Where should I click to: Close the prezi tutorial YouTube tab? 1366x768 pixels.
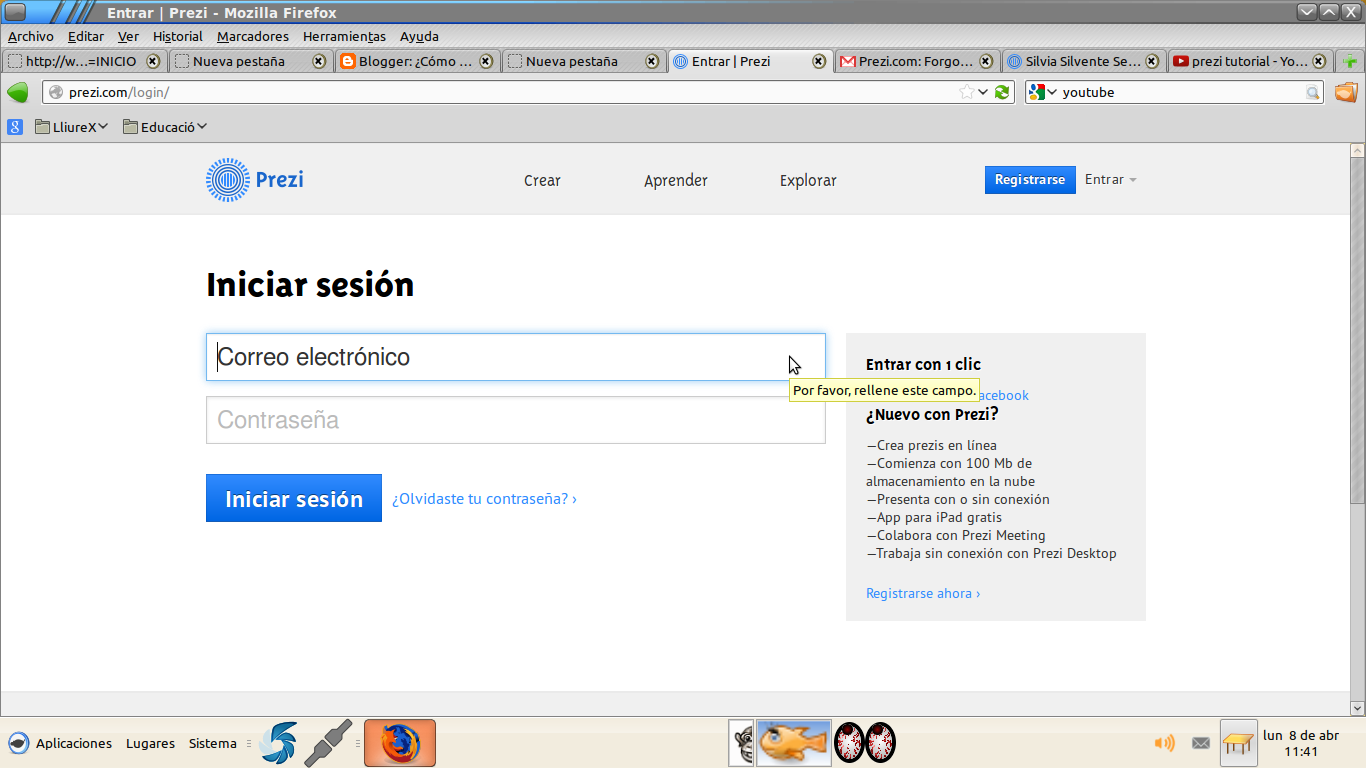click(x=1319, y=61)
